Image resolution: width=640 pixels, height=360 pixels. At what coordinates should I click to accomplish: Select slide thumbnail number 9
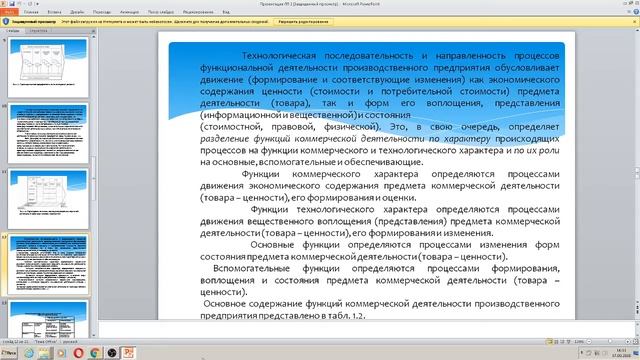(x=48, y=68)
